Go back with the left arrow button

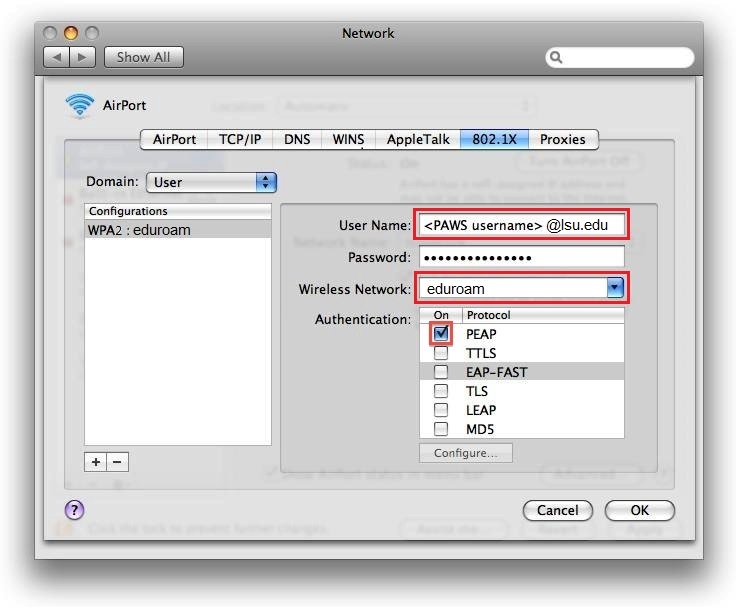[56, 57]
